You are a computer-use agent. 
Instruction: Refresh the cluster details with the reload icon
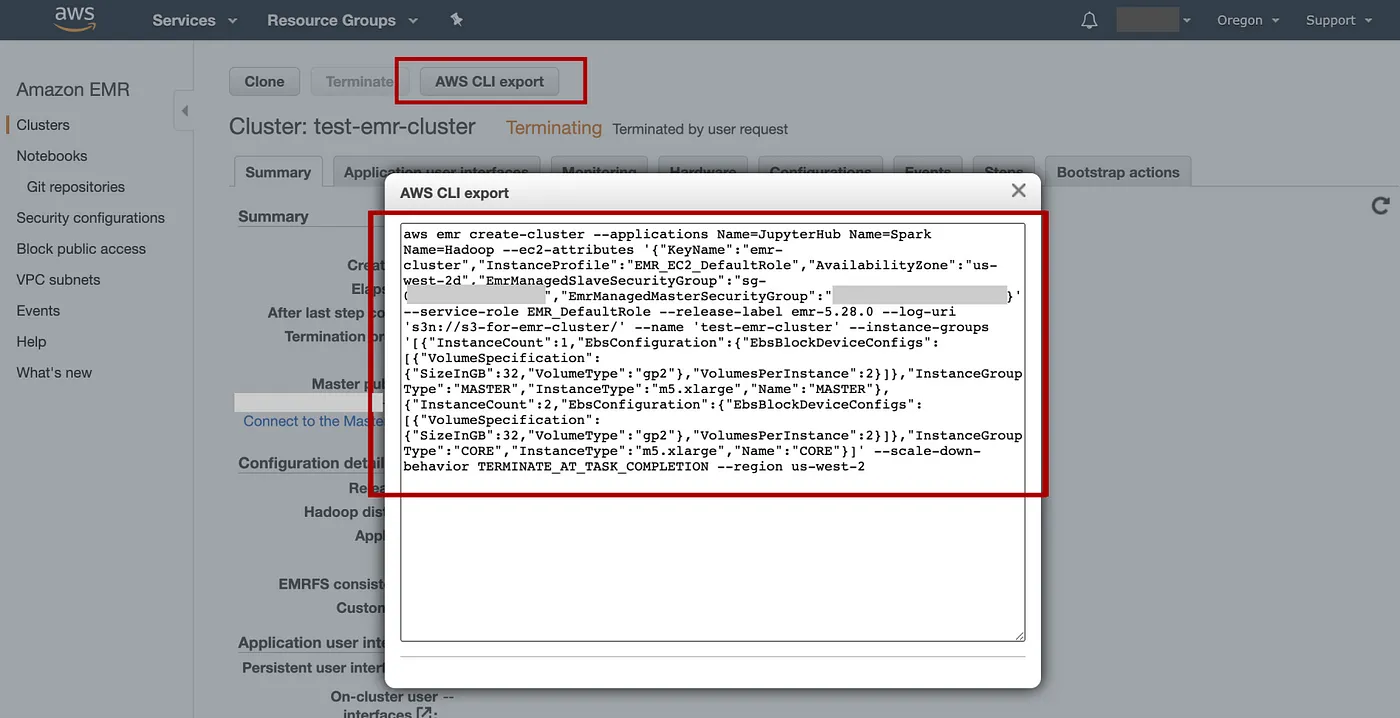click(x=1380, y=205)
